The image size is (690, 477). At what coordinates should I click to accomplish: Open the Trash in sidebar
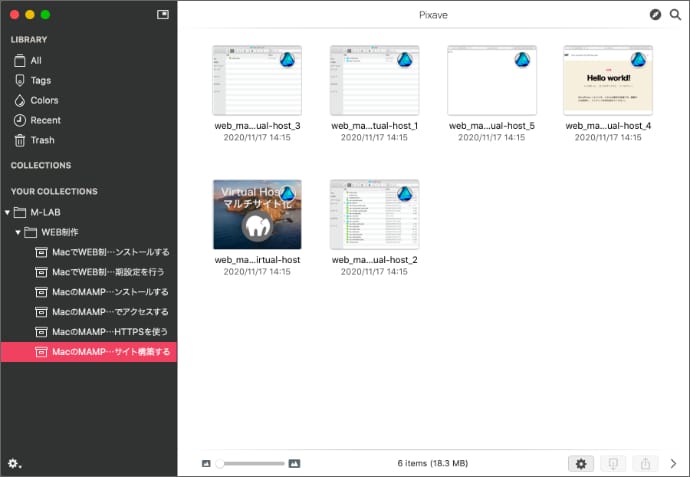click(x=42, y=140)
